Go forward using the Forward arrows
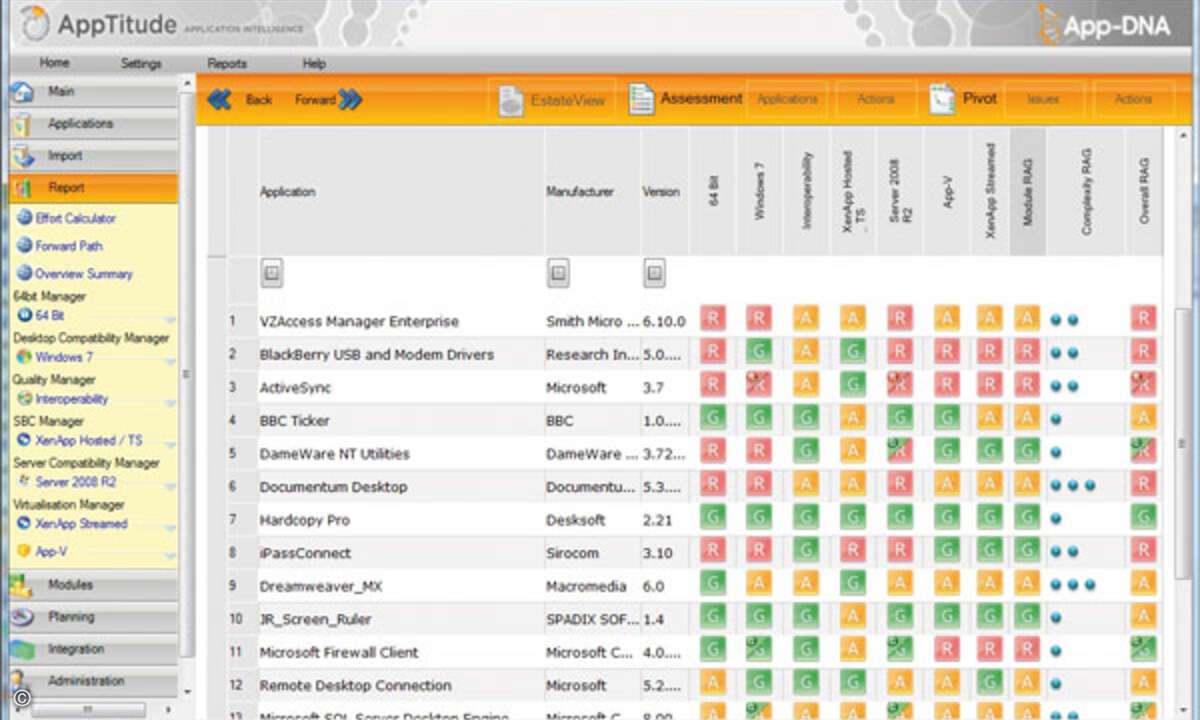This screenshot has width=1200, height=720. (350, 99)
